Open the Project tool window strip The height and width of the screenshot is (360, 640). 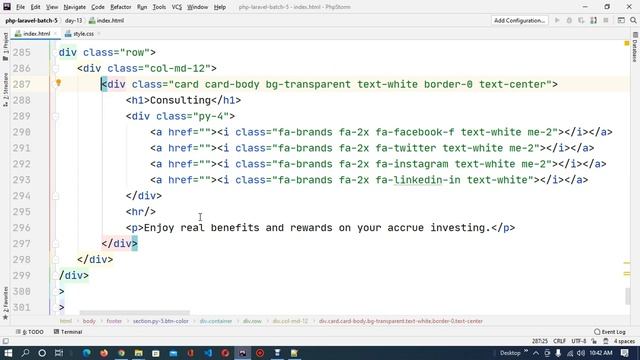[5, 47]
